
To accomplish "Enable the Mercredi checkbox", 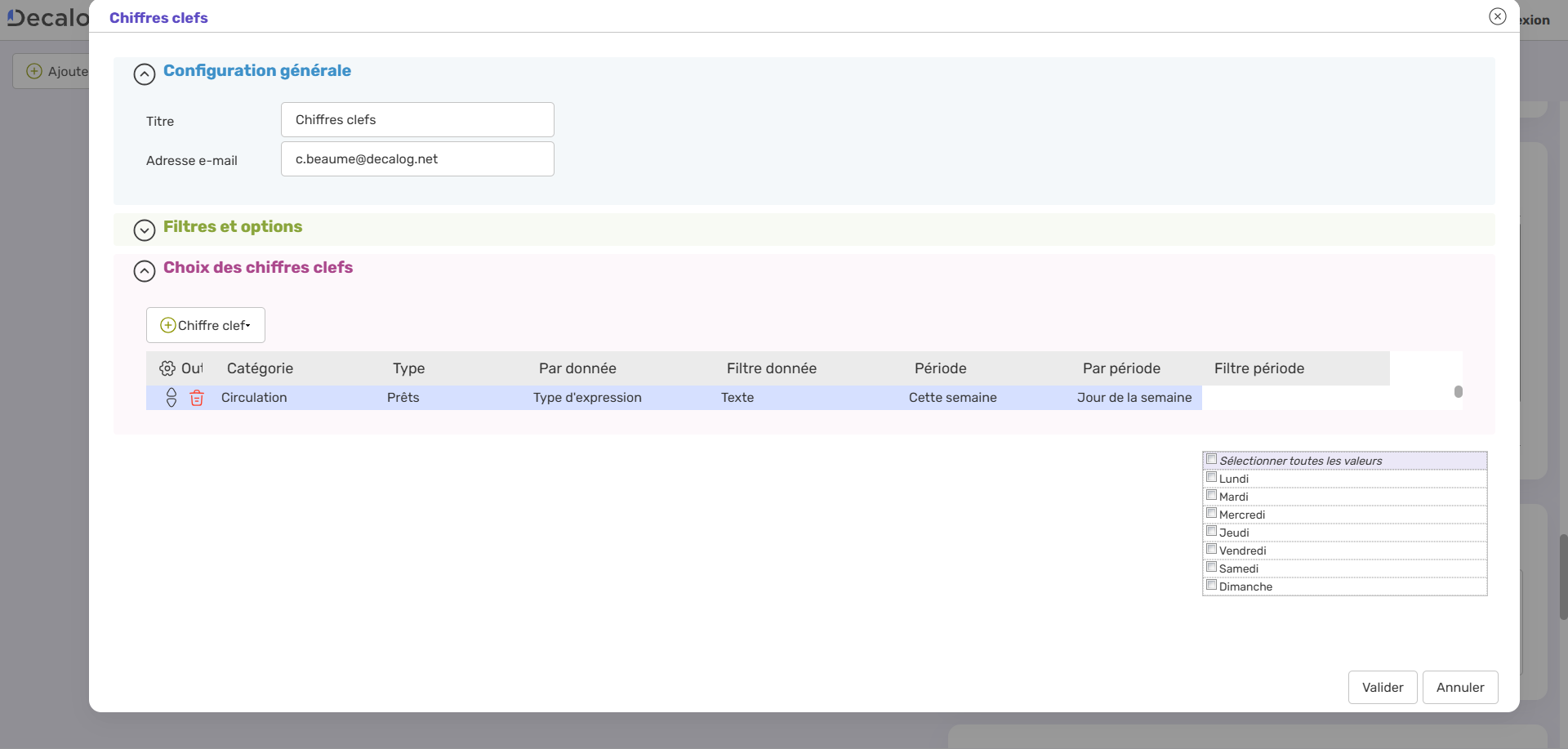I will coord(1212,514).
